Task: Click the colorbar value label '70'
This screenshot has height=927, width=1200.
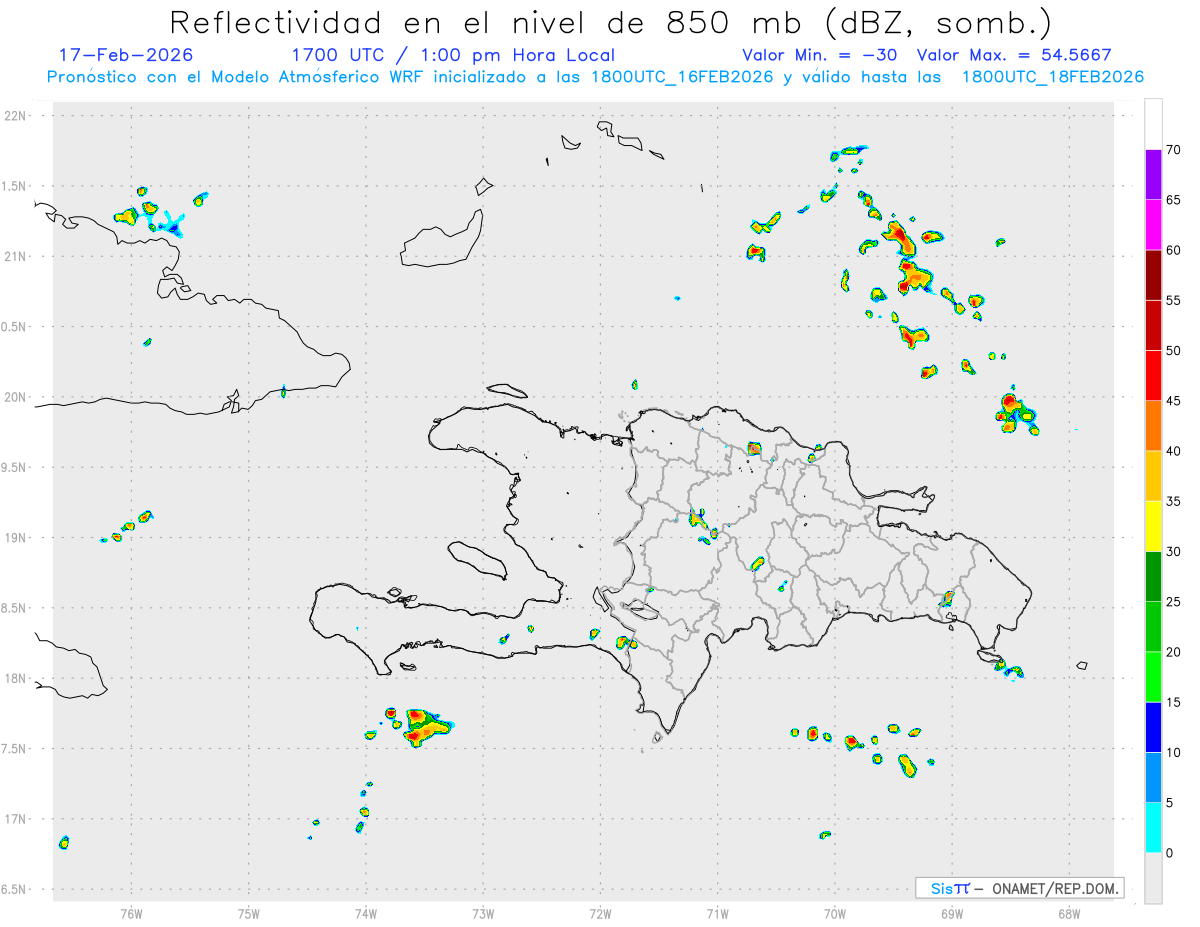Action: (x=1174, y=150)
